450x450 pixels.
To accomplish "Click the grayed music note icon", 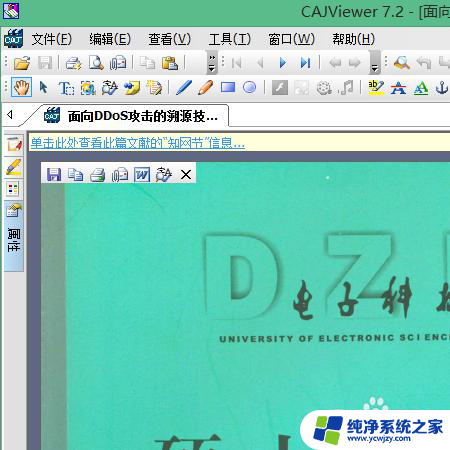I will pyautogui.click(x=346, y=88).
